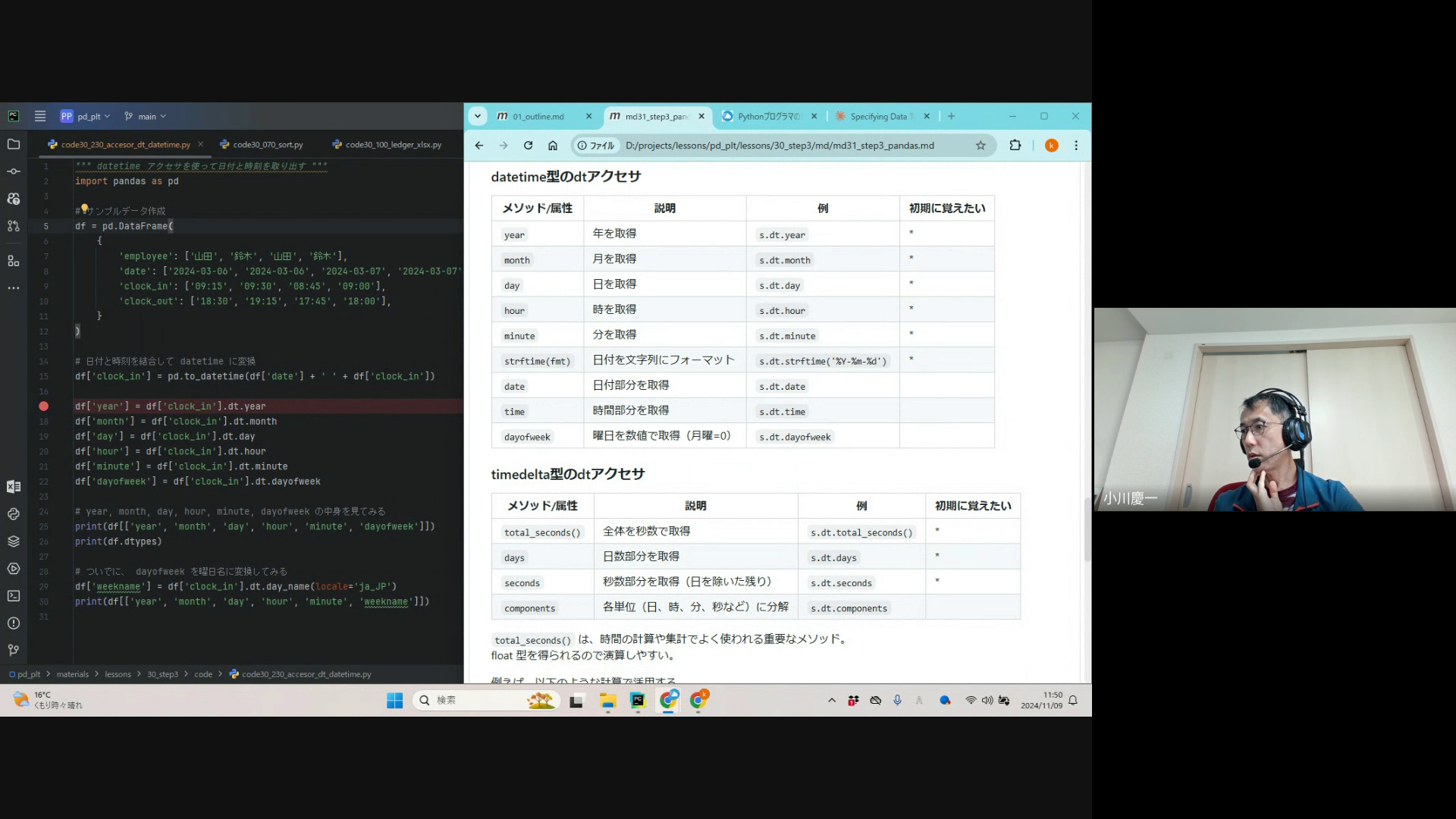
Task: Toggle the microphone icon in system tray
Action: pos(897,701)
